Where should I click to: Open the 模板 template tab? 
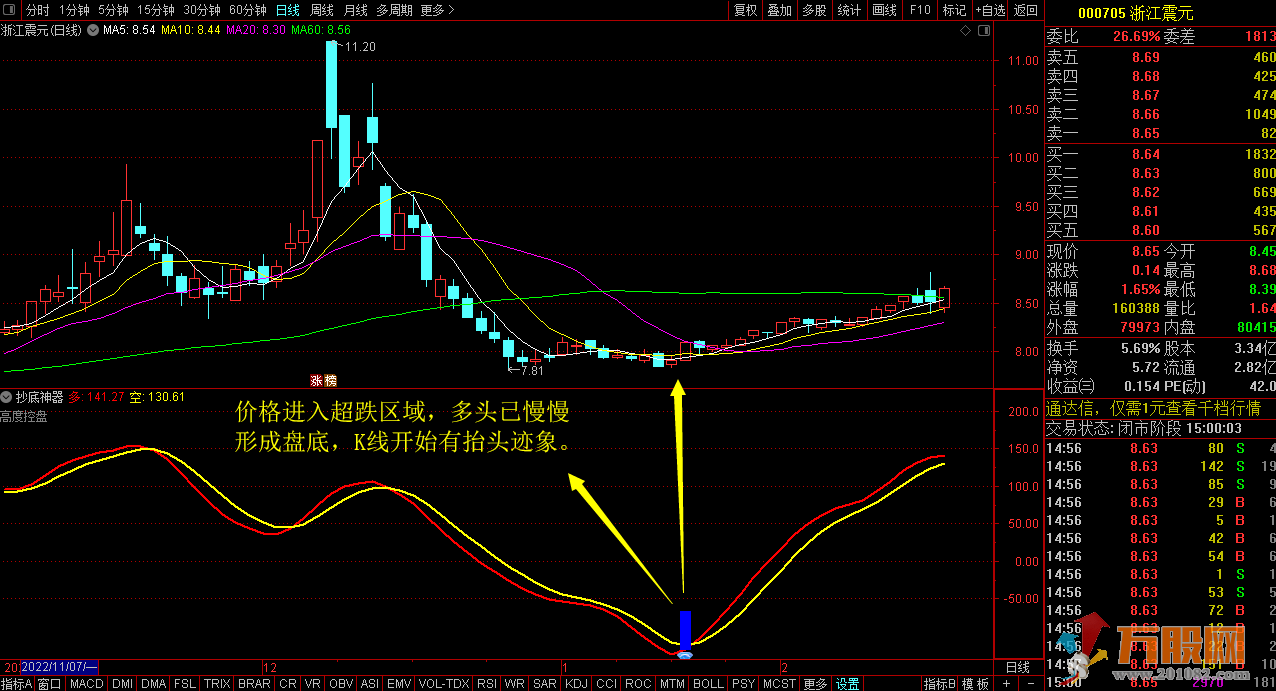pos(976,684)
